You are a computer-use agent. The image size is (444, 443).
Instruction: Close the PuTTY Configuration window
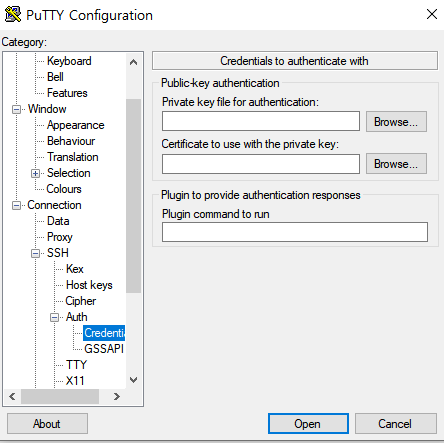point(432,14)
